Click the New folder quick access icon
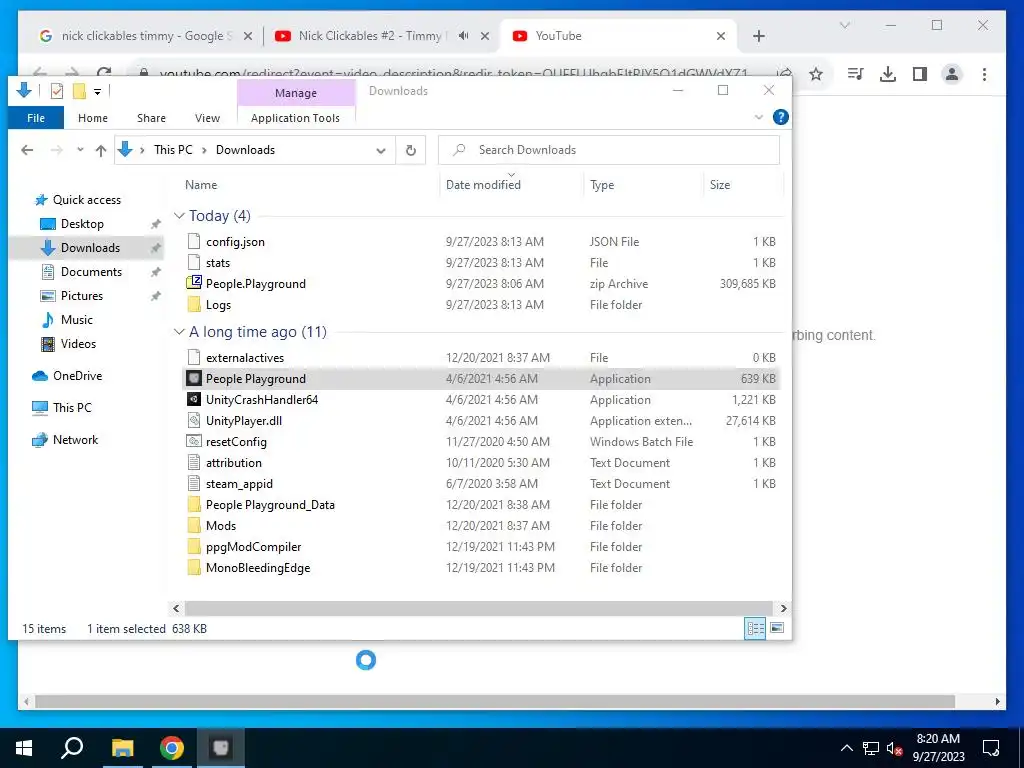 (x=79, y=91)
